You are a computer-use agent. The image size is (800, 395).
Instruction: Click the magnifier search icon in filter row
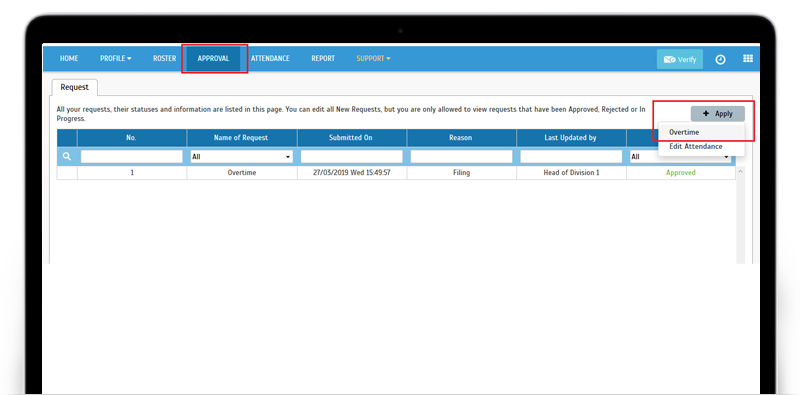tap(67, 157)
